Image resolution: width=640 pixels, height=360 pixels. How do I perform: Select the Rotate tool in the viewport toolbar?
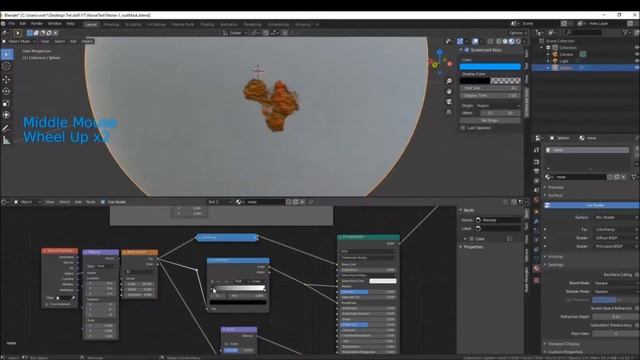(7, 91)
